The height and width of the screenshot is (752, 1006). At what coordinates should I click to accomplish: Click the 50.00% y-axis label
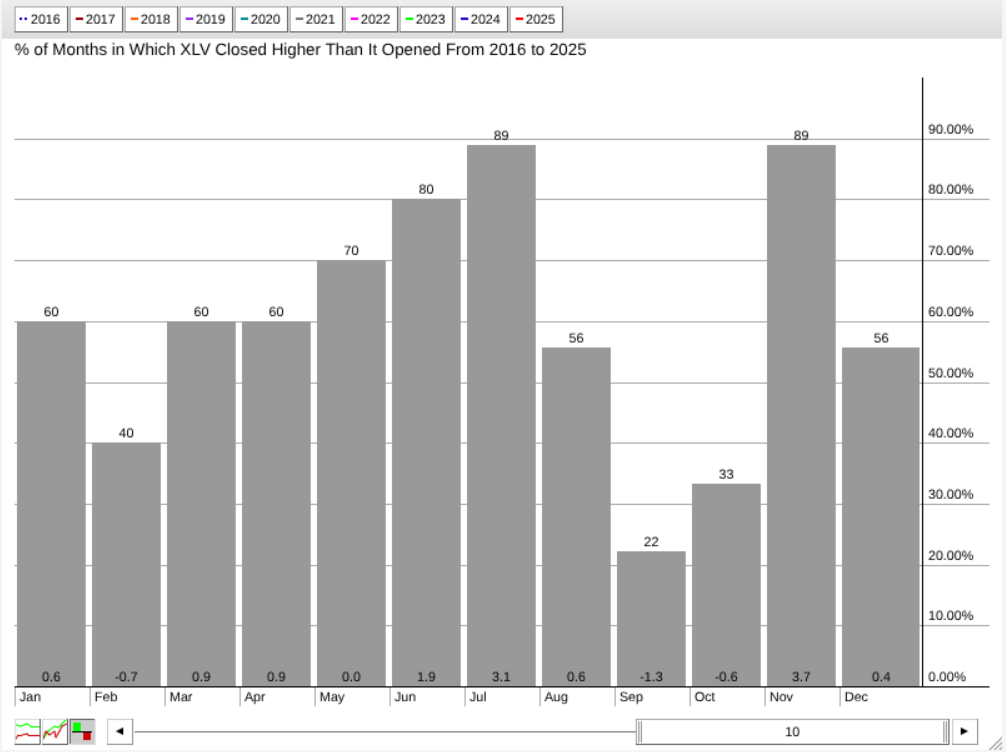click(x=951, y=373)
